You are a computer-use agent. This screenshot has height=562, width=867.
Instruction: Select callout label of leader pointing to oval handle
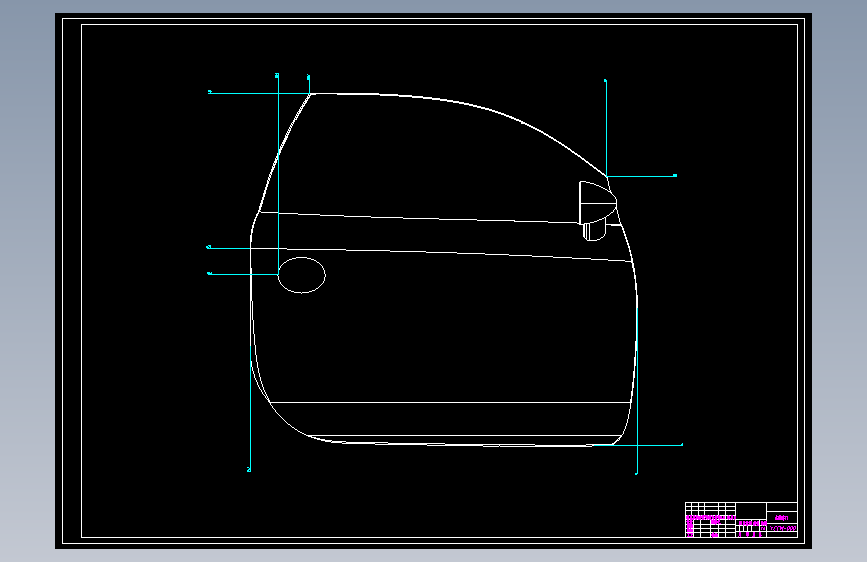(x=210, y=273)
